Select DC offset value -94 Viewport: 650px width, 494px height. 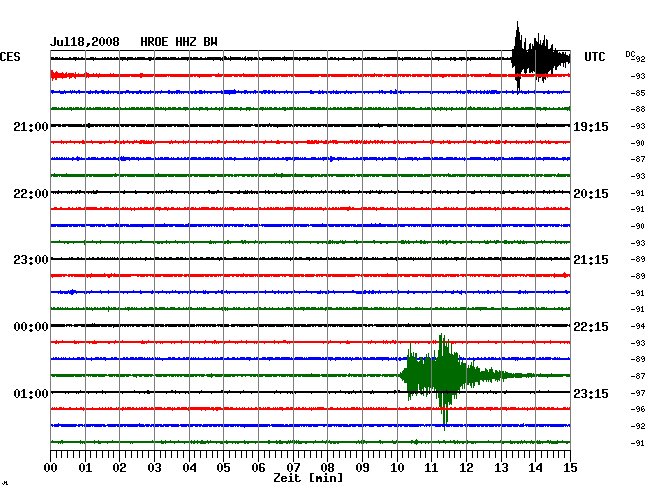[x=638, y=326]
